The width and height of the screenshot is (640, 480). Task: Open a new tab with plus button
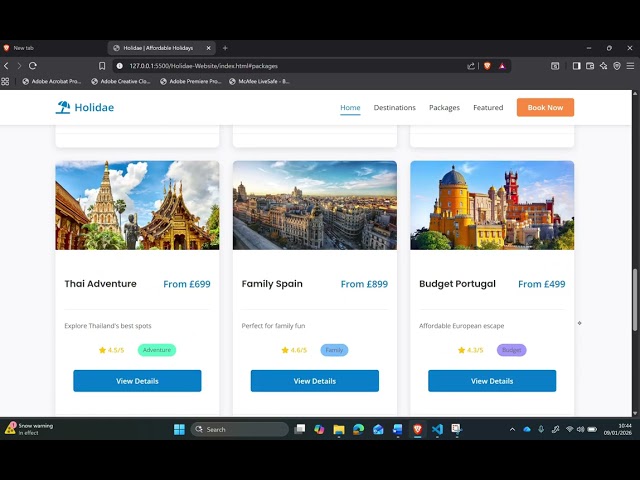pos(225,48)
